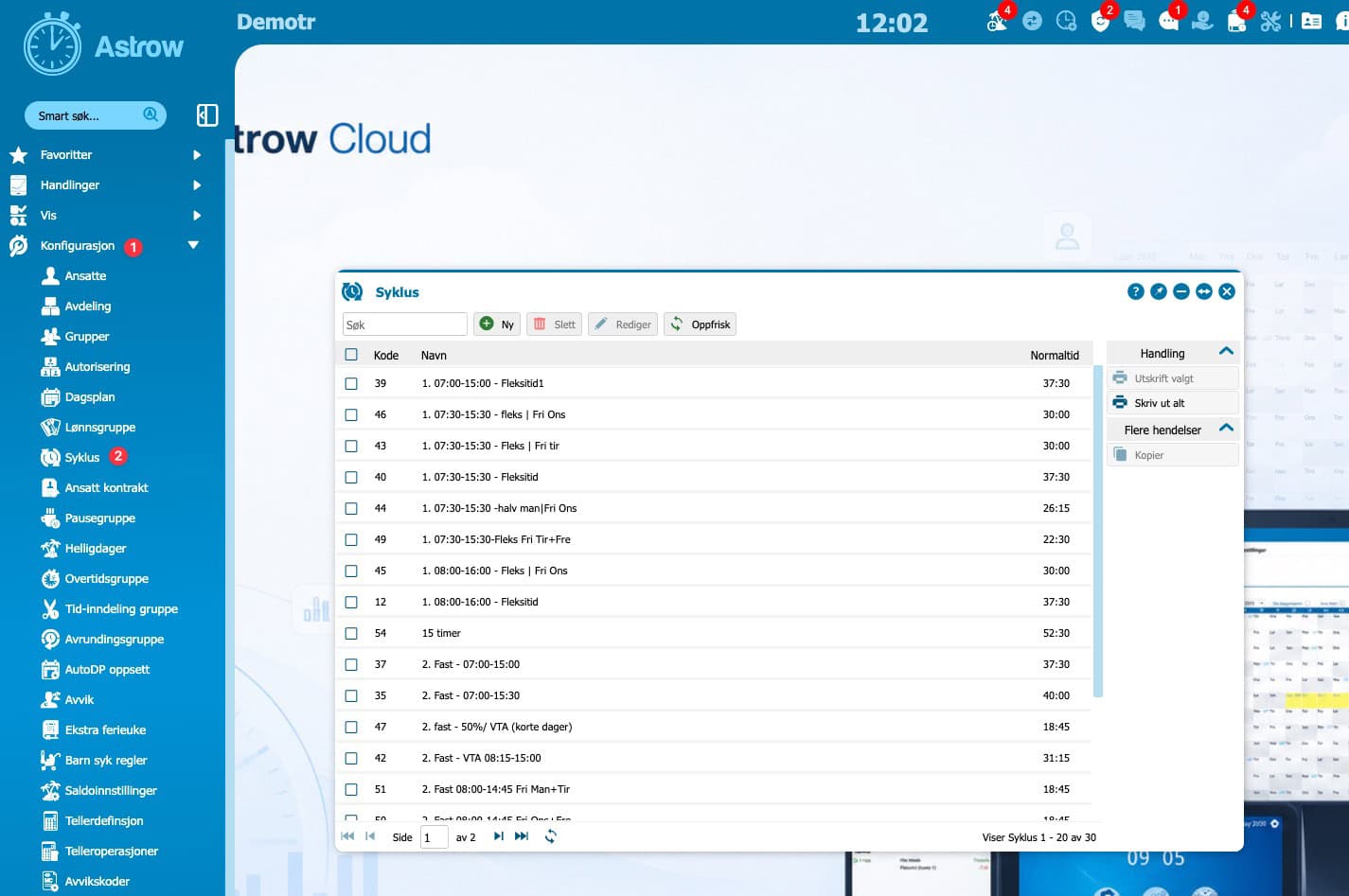Toggle the select-all checkbox in the table header
Screen dimensions: 1349x896
click(351, 355)
